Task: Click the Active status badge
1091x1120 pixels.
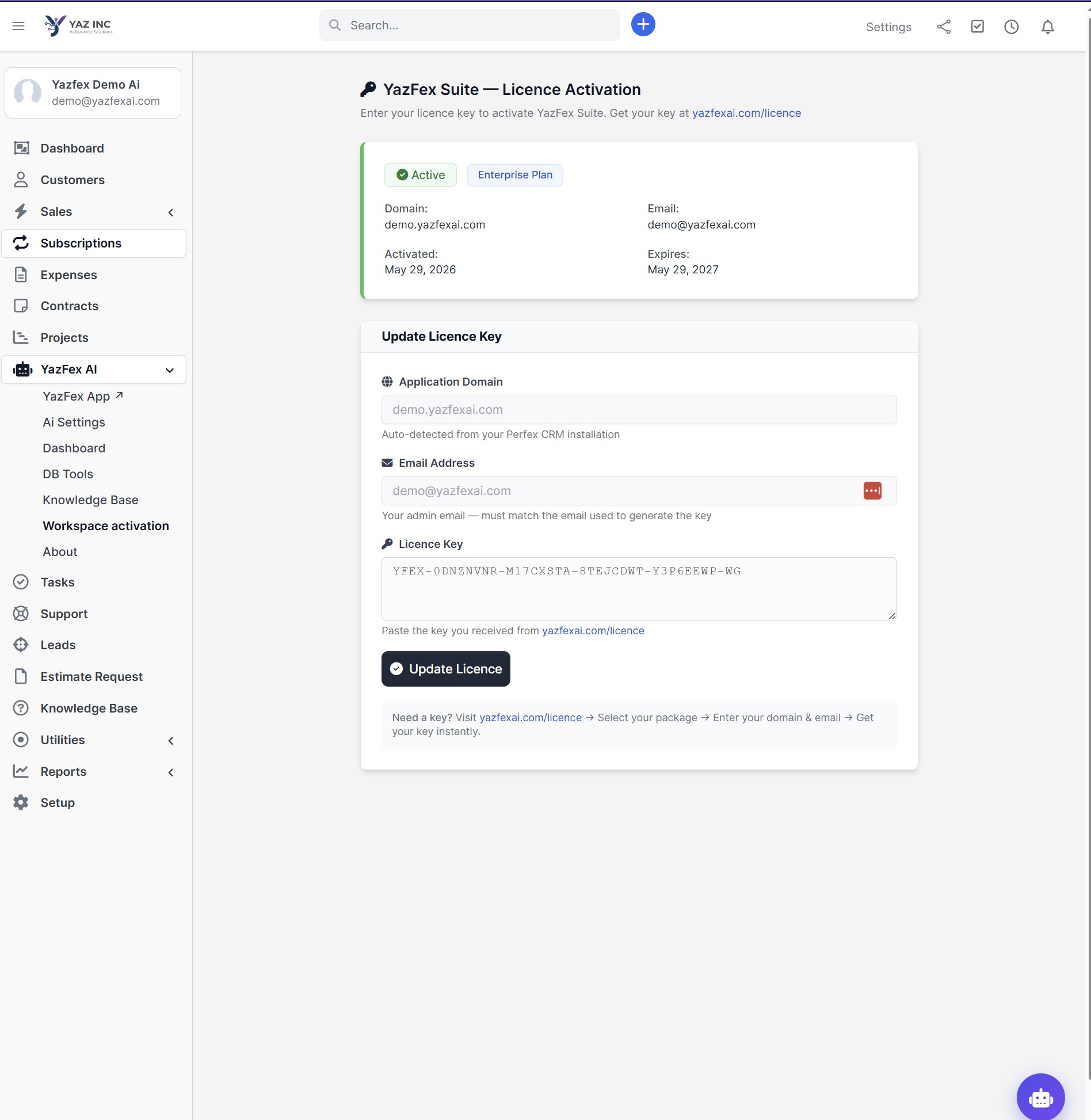Action: coord(421,175)
